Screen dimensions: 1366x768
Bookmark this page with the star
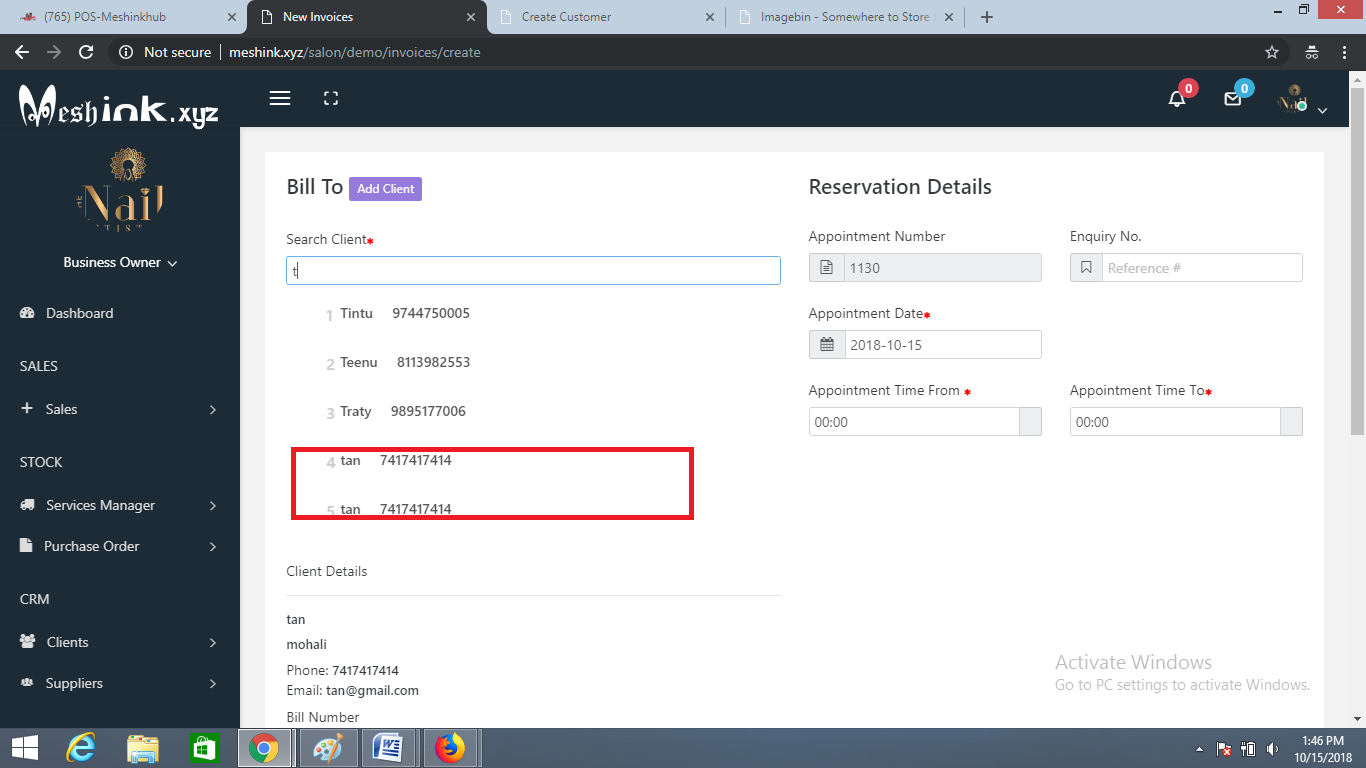pos(1272,52)
